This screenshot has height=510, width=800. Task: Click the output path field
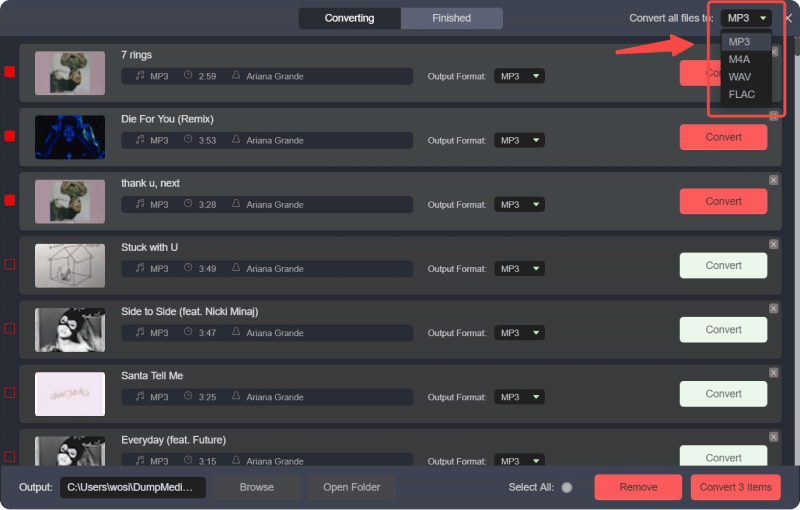[x=133, y=488]
